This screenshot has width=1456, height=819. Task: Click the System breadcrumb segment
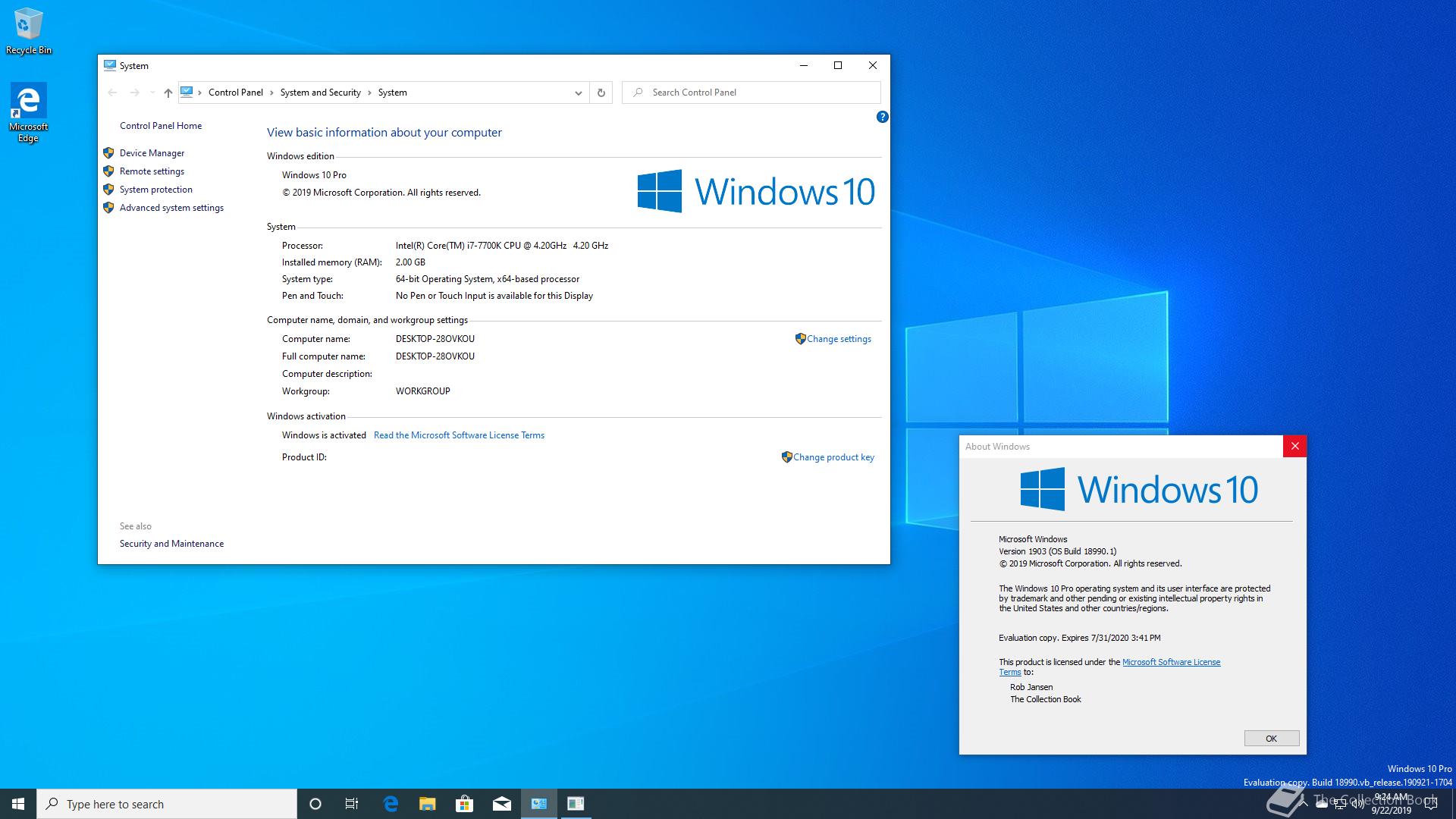tap(392, 93)
